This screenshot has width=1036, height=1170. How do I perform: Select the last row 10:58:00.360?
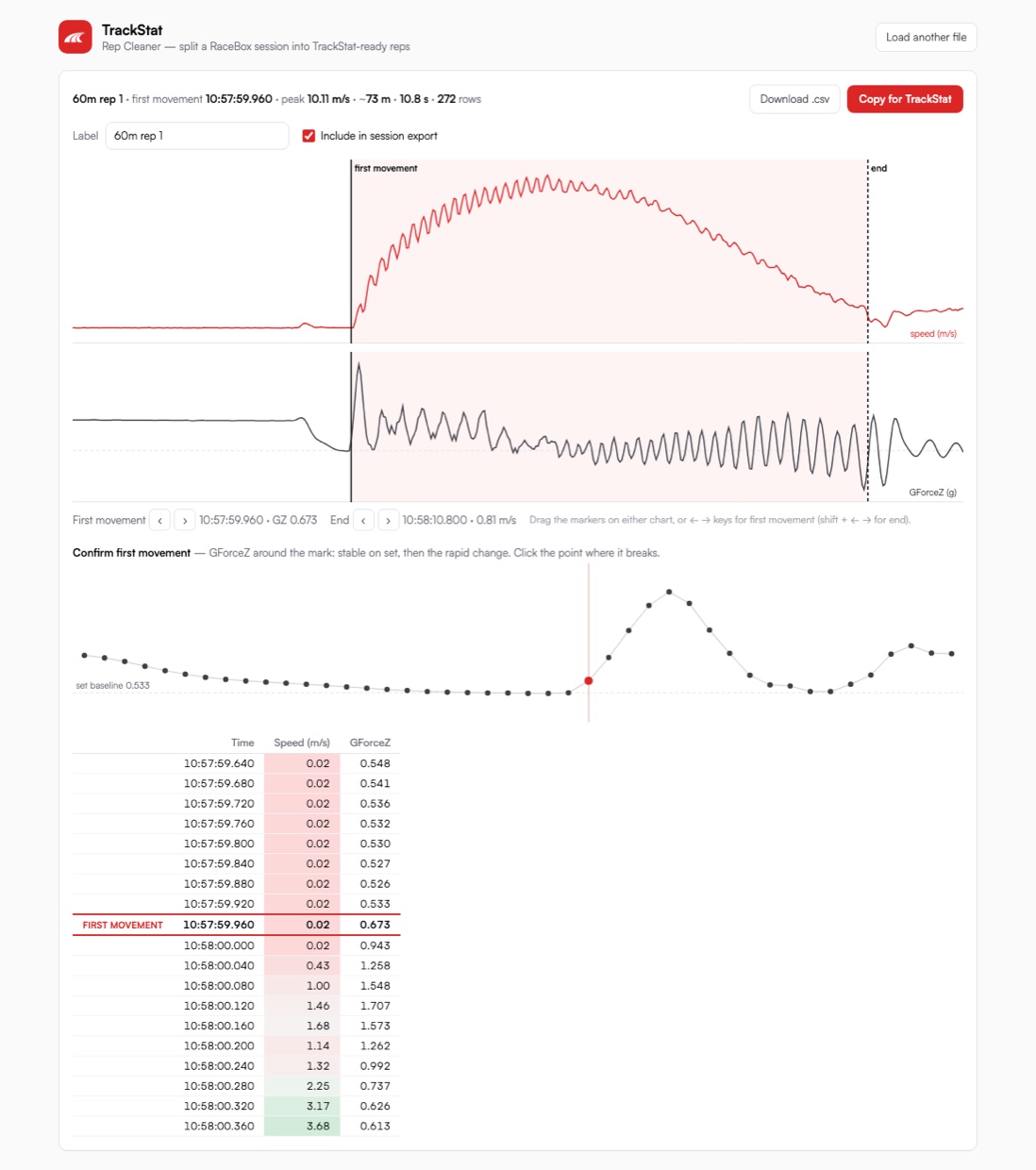(236, 1126)
